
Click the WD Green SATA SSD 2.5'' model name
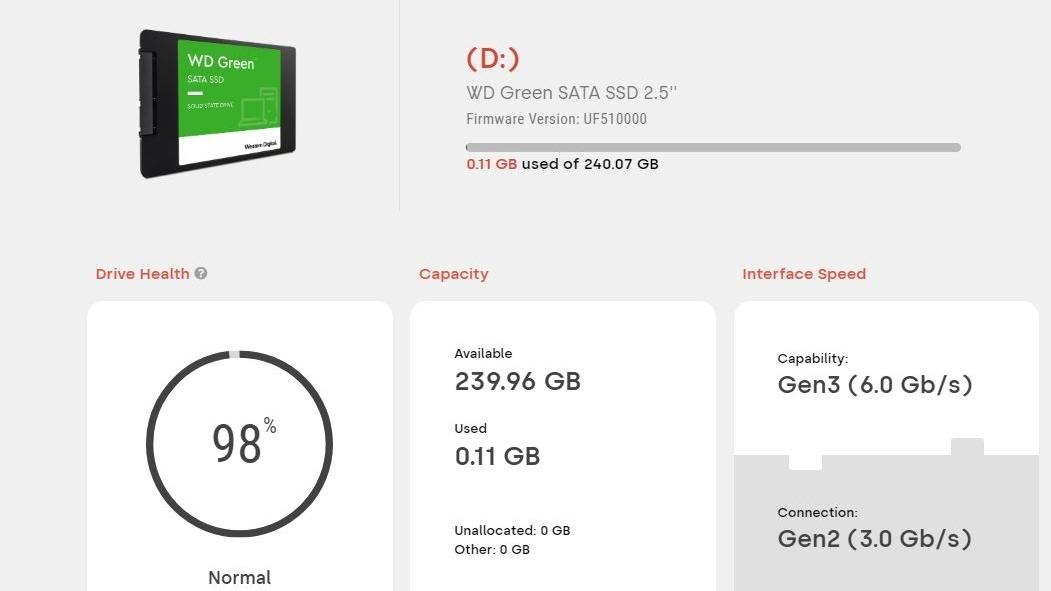click(x=572, y=93)
